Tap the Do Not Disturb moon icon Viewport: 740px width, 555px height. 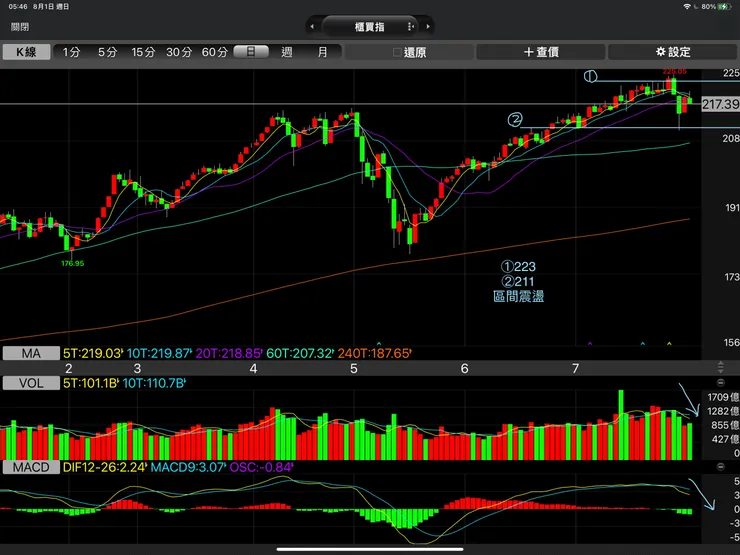point(696,7)
